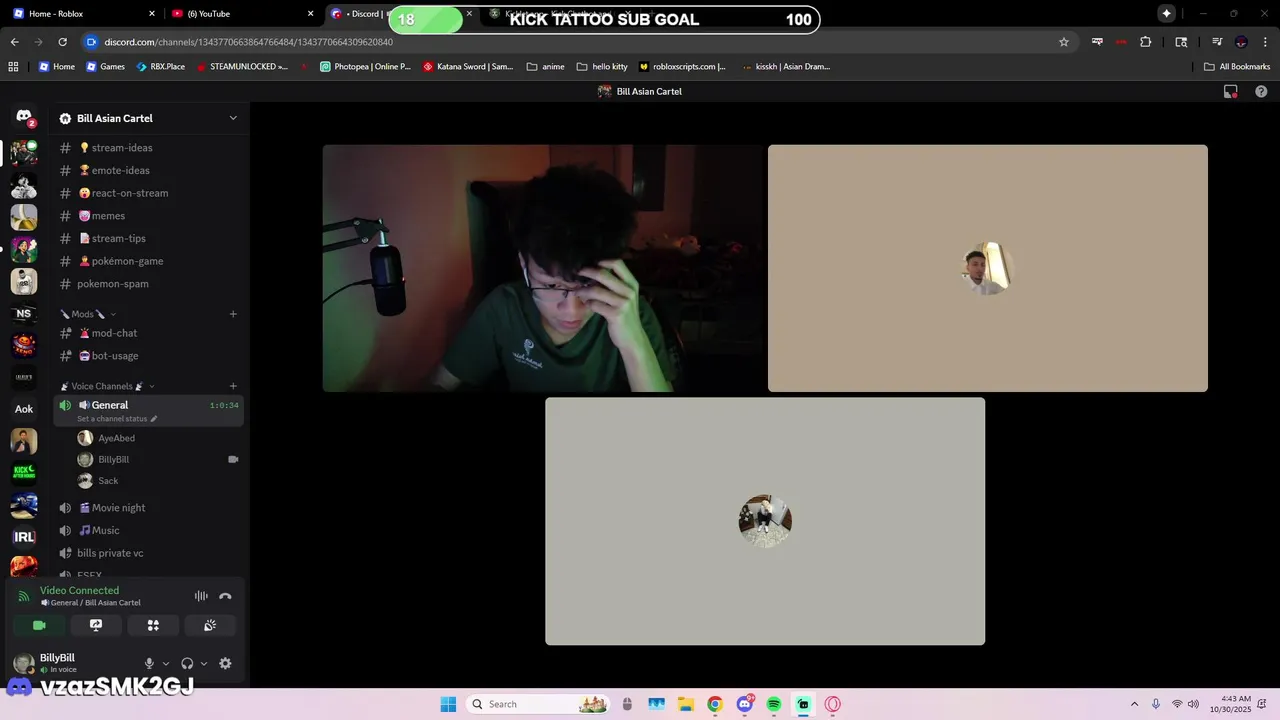The width and height of the screenshot is (1280, 720).
Task: Open the stream-tips channel
Action: [x=149, y=238]
